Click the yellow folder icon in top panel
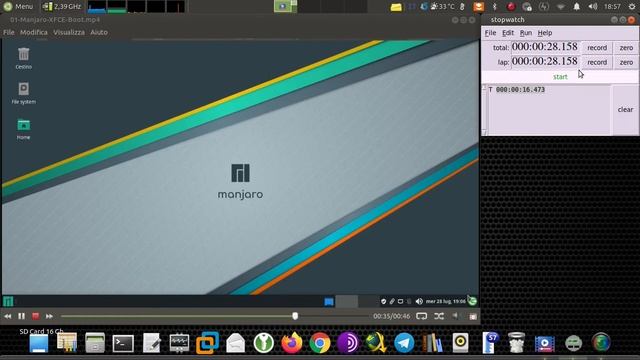Screen dimensions: 640x360 (x=396, y=7)
